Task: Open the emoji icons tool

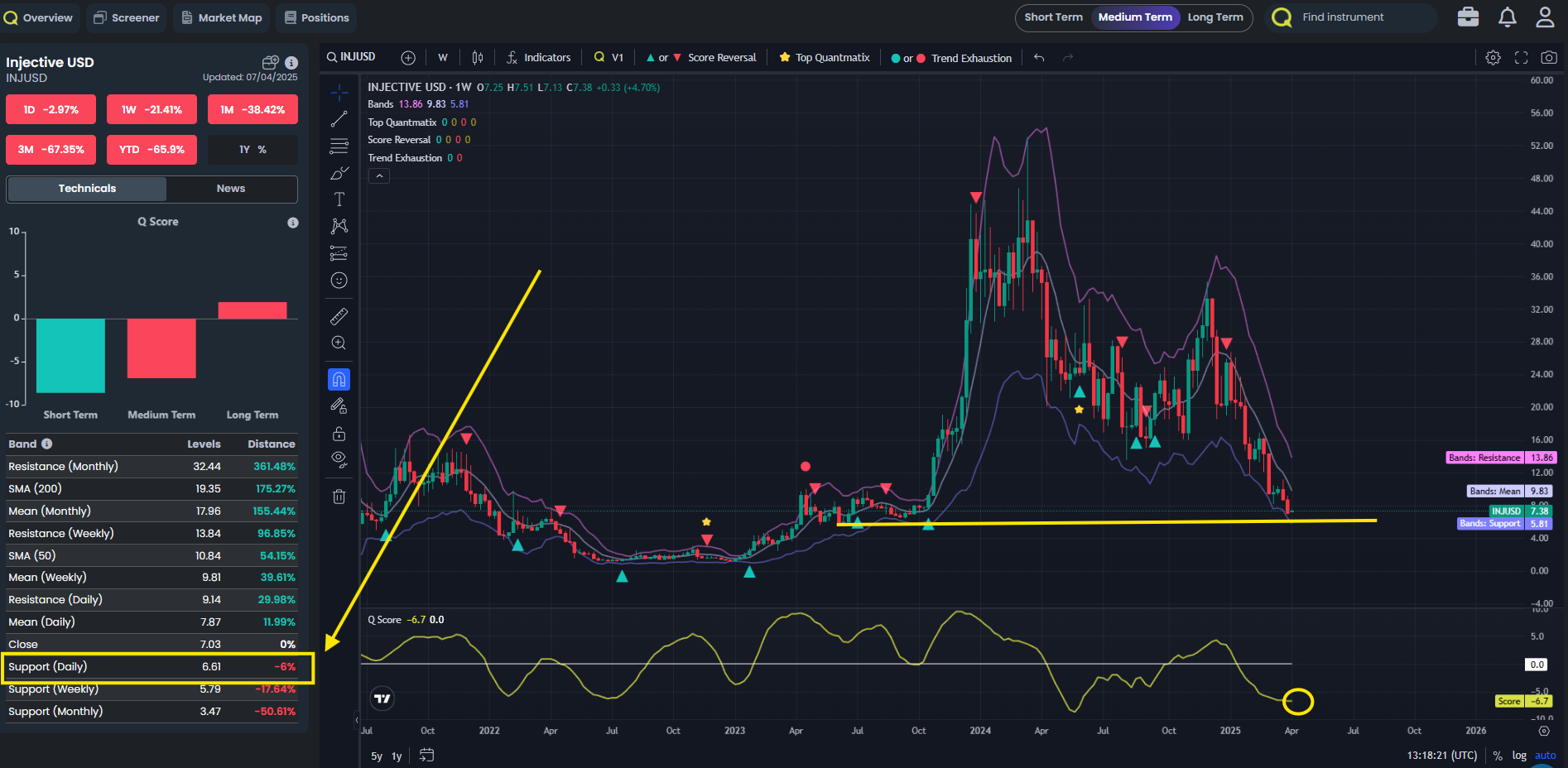Action: (x=339, y=281)
